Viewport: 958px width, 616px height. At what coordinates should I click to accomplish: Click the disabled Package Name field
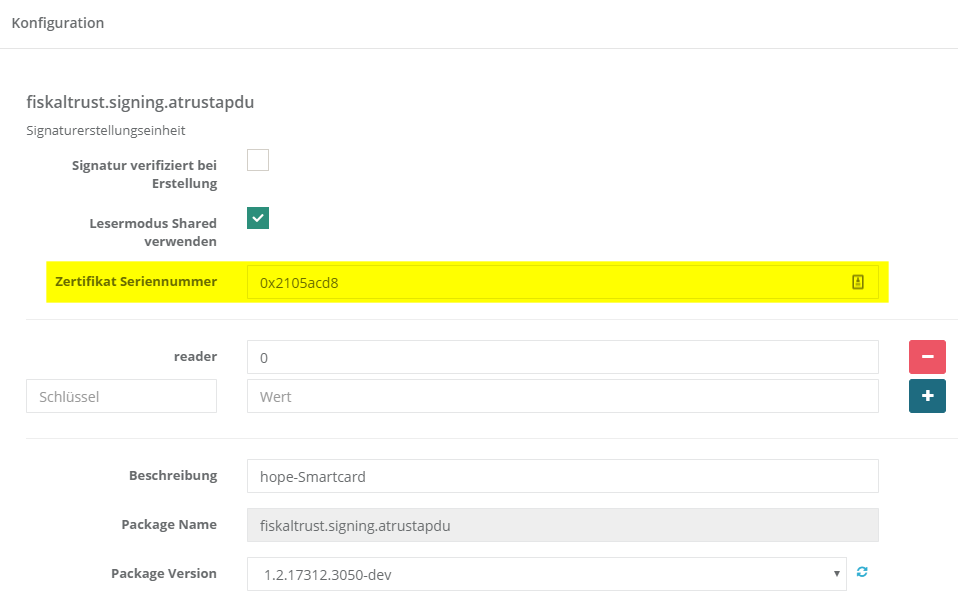pos(563,525)
